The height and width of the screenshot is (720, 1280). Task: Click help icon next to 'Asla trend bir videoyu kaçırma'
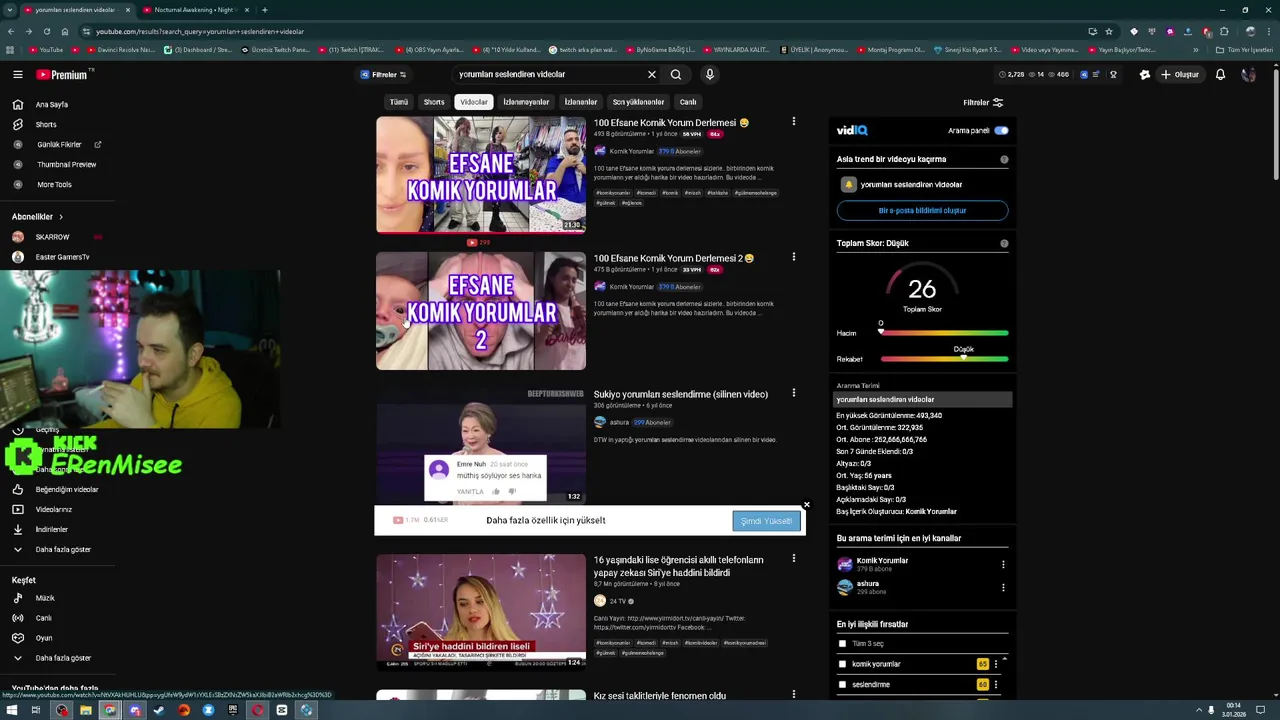pyautogui.click(x=1004, y=159)
